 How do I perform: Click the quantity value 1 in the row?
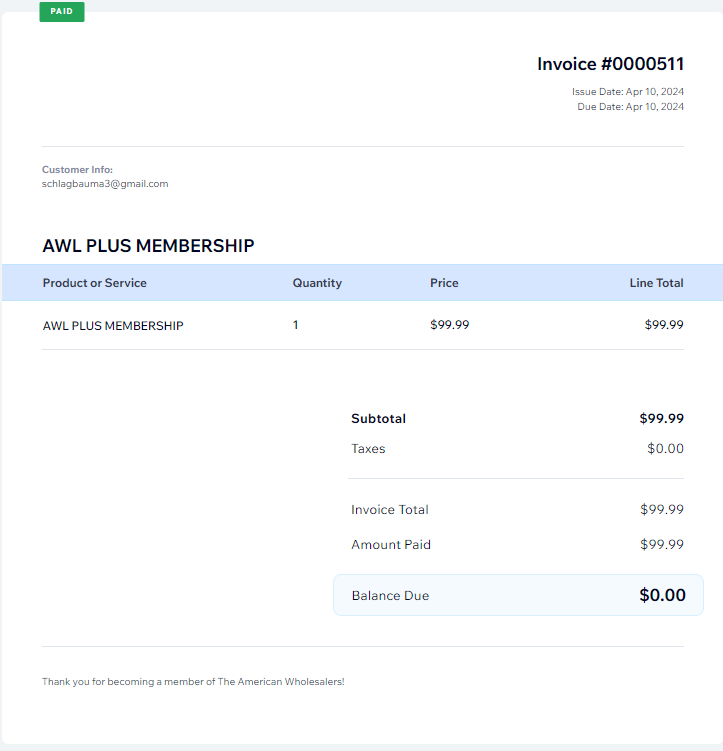click(295, 325)
